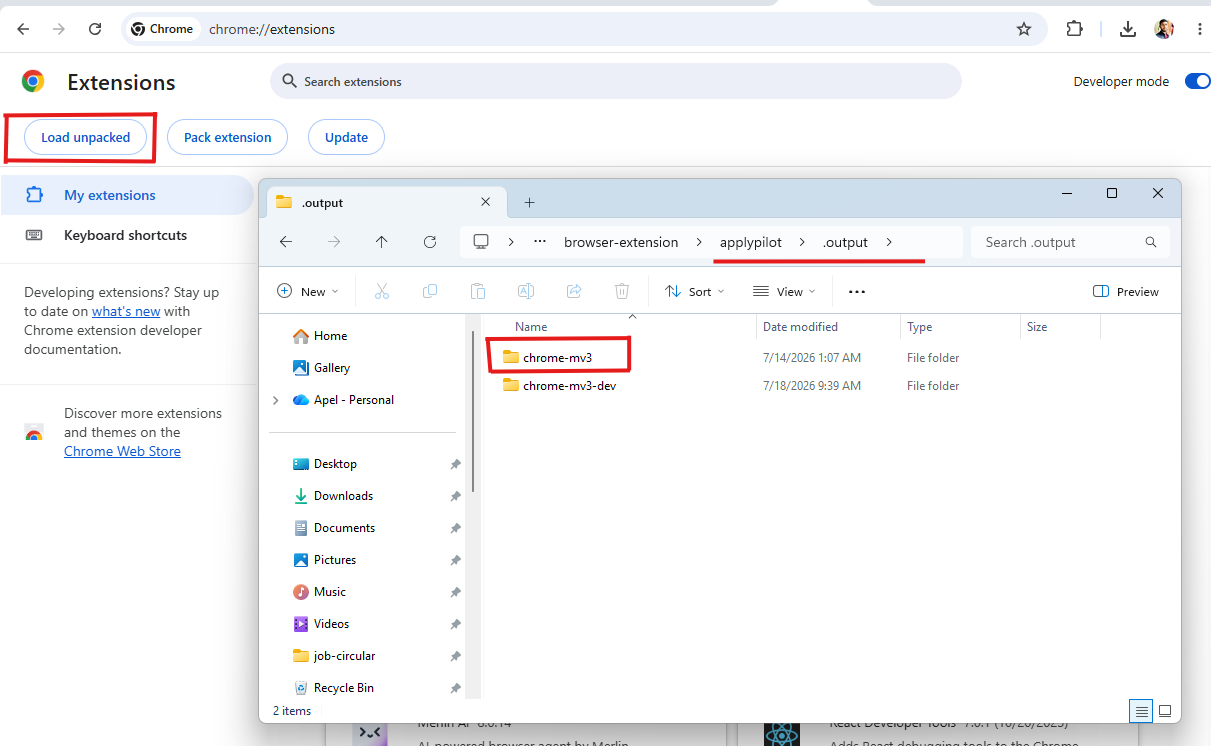Image resolution: width=1211 pixels, height=746 pixels.
Task: Open the what's new link
Action: tap(126, 311)
